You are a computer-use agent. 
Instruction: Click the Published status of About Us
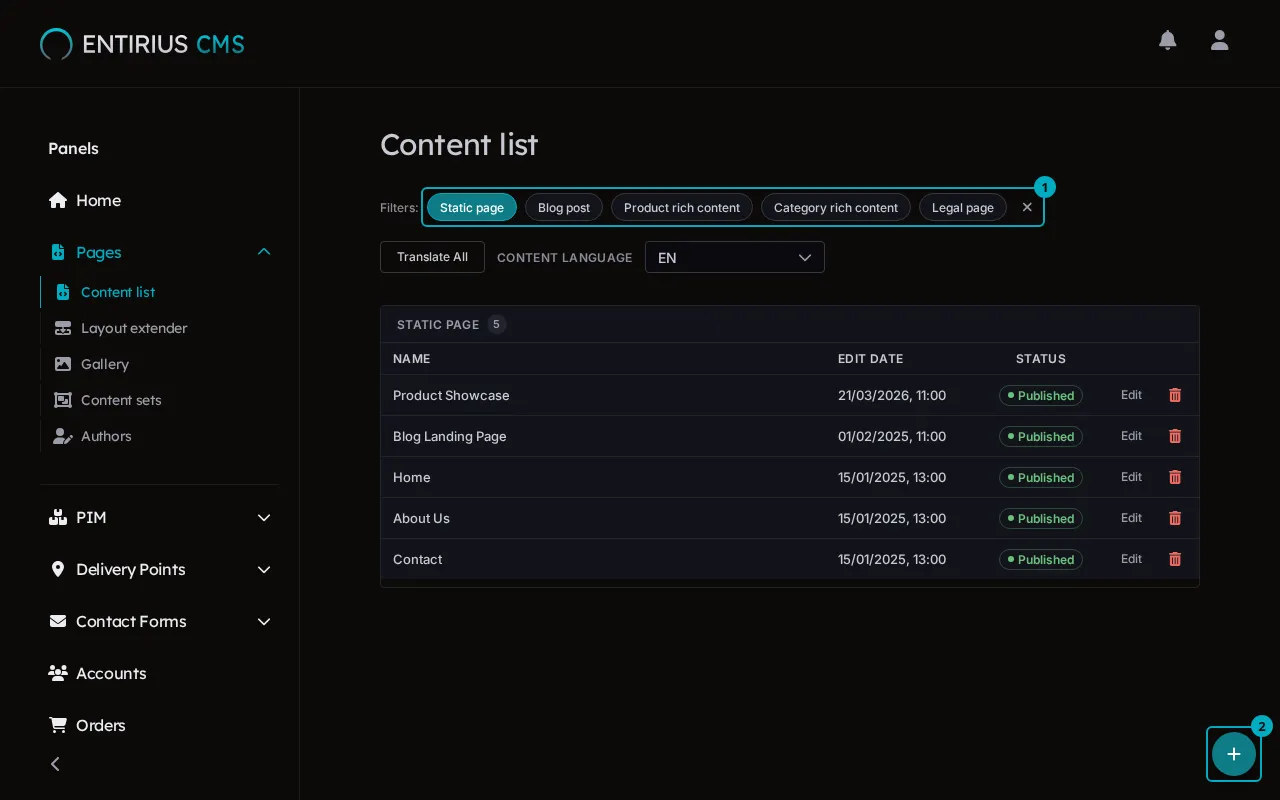[1041, 518]
